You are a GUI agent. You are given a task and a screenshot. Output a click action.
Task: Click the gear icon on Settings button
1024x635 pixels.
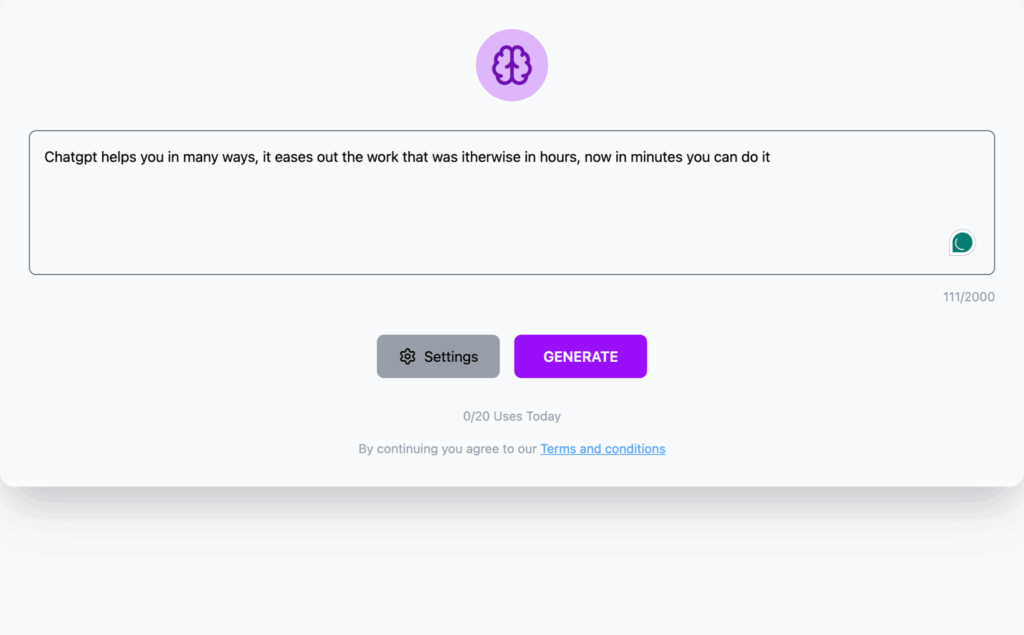408,357
